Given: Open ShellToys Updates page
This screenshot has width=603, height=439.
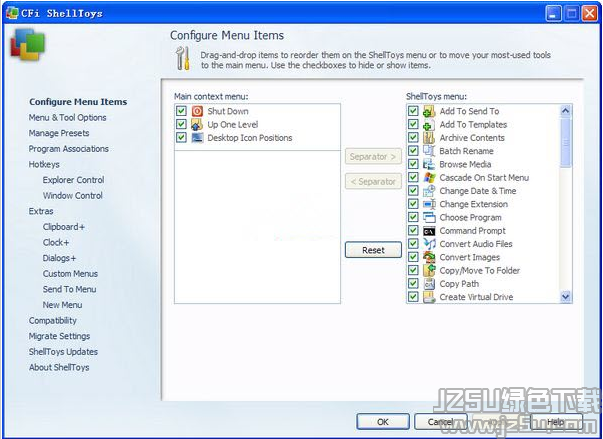Looking at the screenshot, I should pyautogui.click(x=63, y=352).
